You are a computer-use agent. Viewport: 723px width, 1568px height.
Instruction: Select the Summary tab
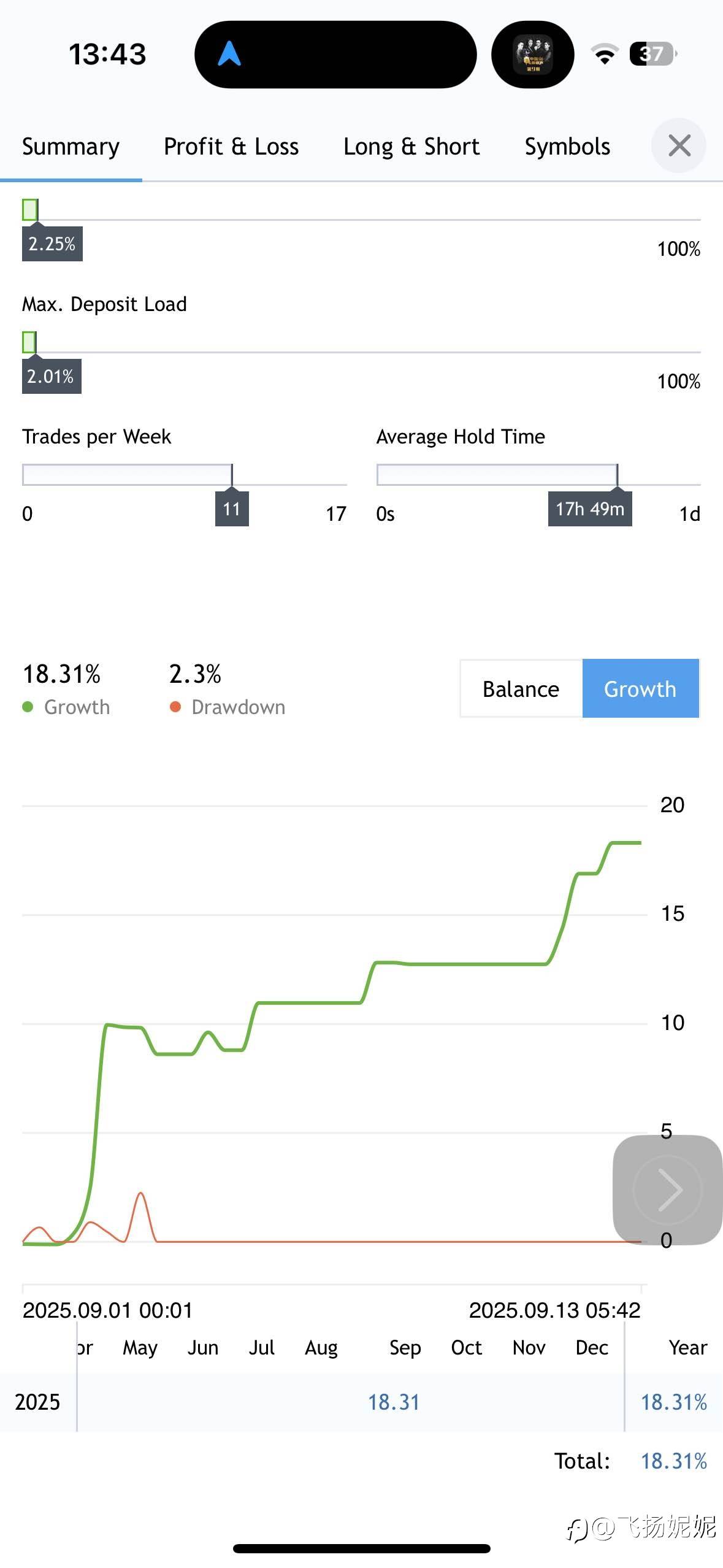(71, 147)
